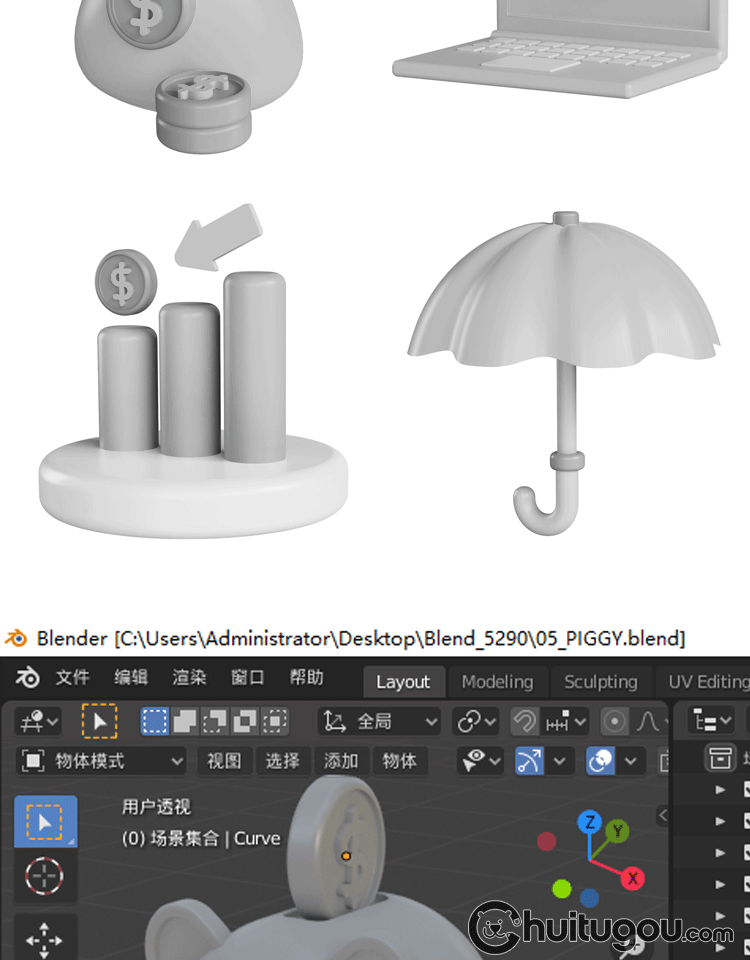Open the visibility and selectability eye dropdown
The width and height of the screenshot is (750, 960).
point(481,761)
